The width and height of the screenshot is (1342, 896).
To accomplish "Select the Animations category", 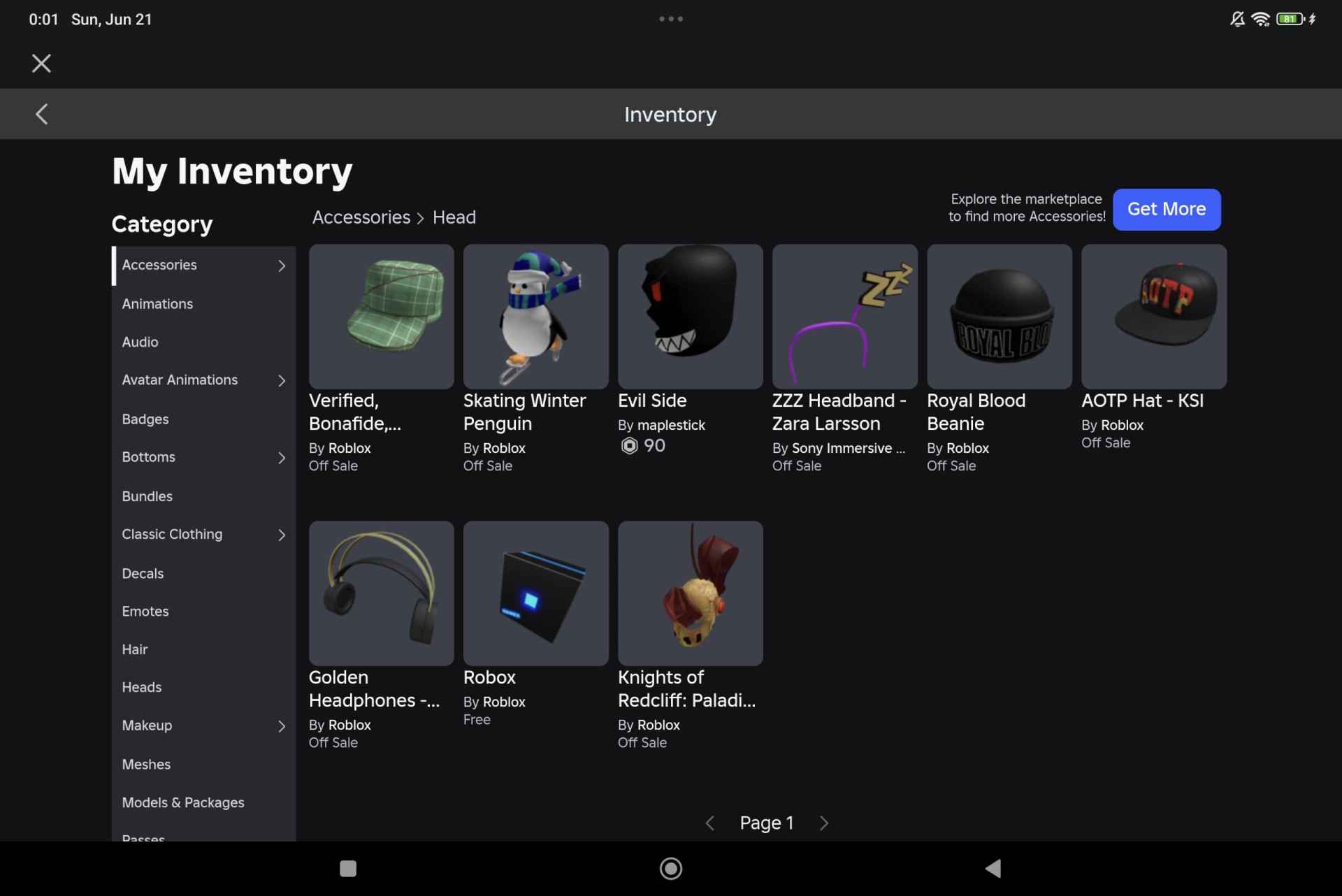I will [x=203, y=304].
